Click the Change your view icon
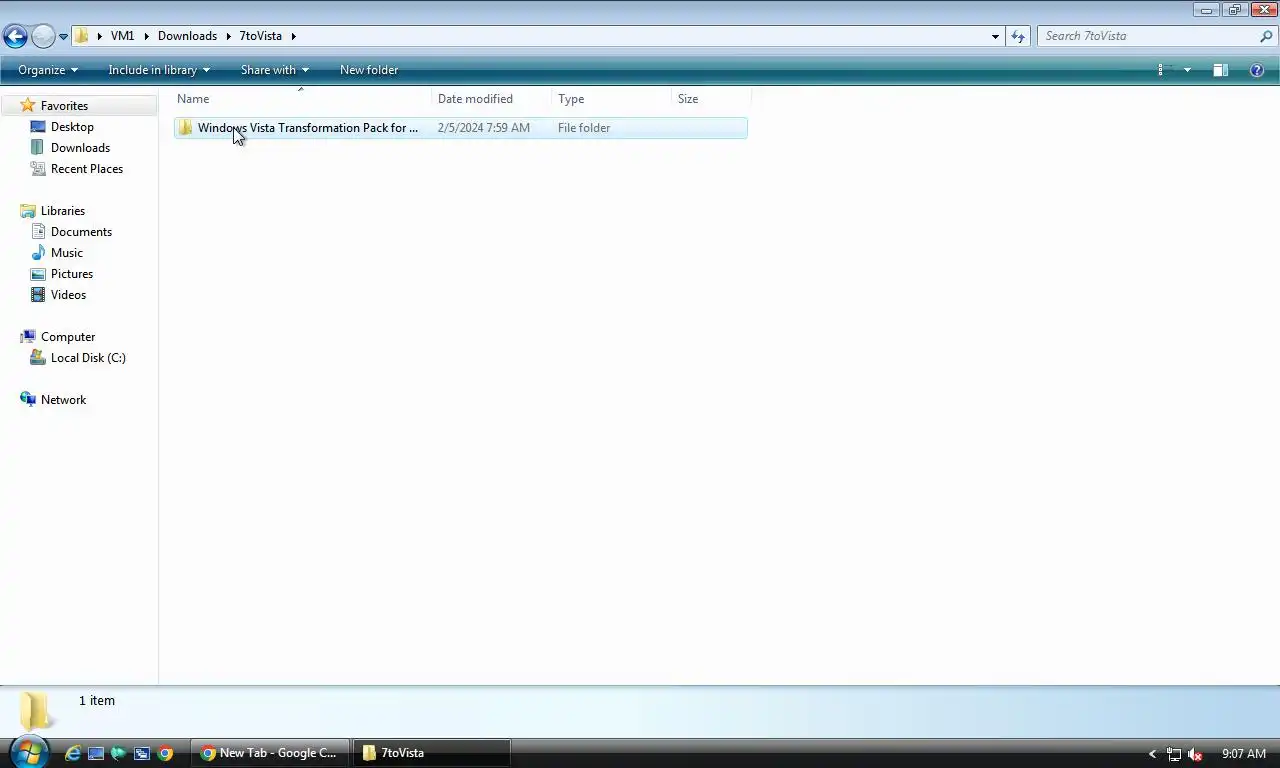 coord(1165,70)
